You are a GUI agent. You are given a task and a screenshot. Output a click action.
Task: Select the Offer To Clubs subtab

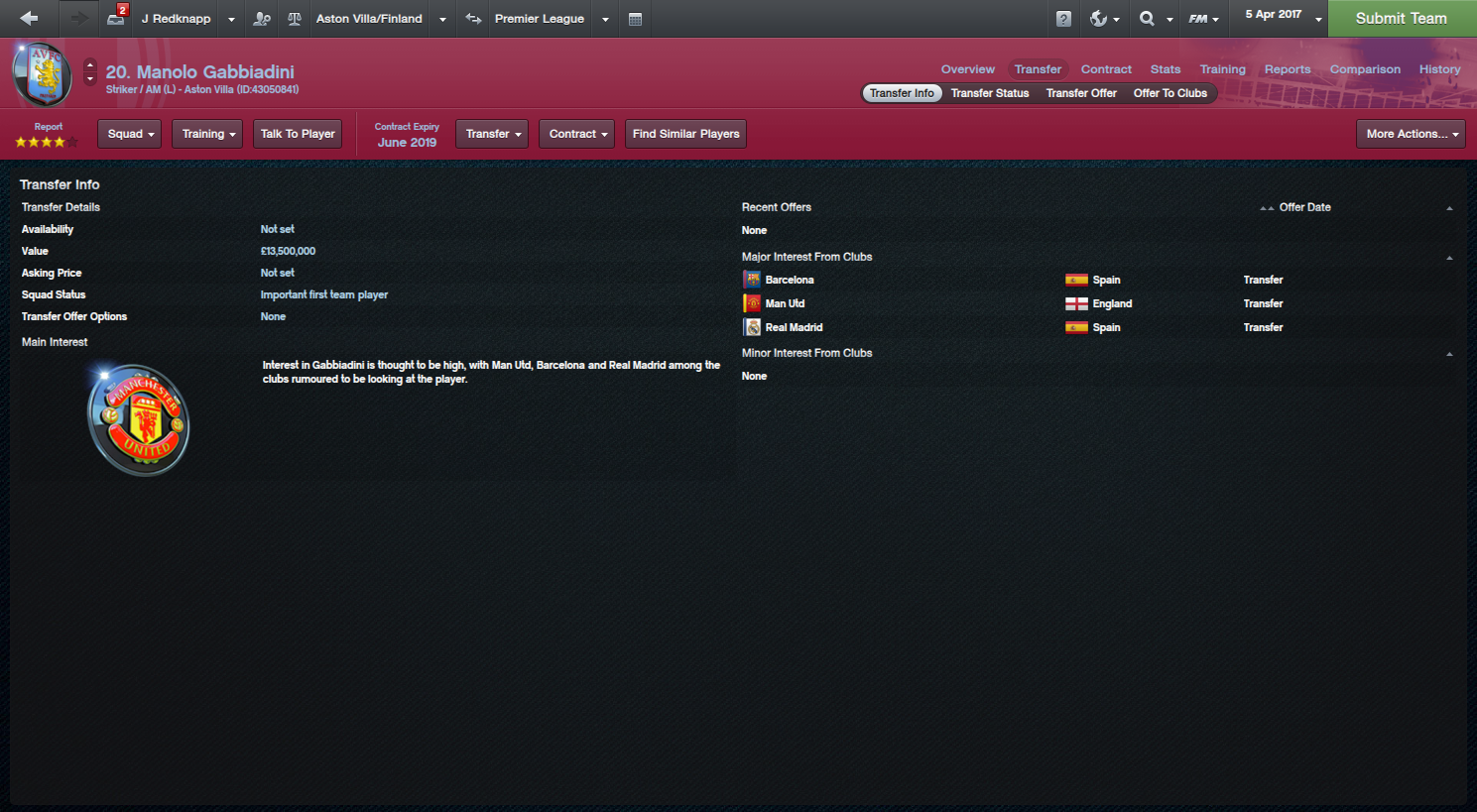click(1170, 93)
